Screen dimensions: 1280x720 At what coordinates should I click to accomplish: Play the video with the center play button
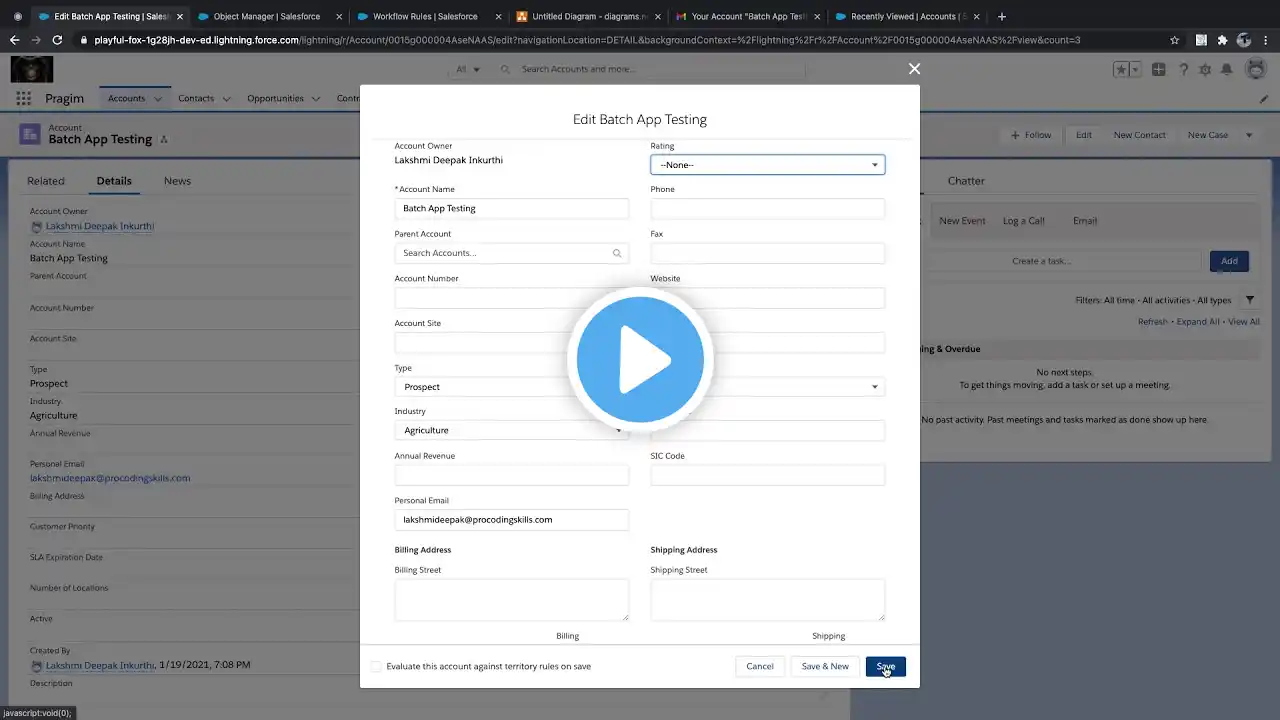(x=640, y=360)
